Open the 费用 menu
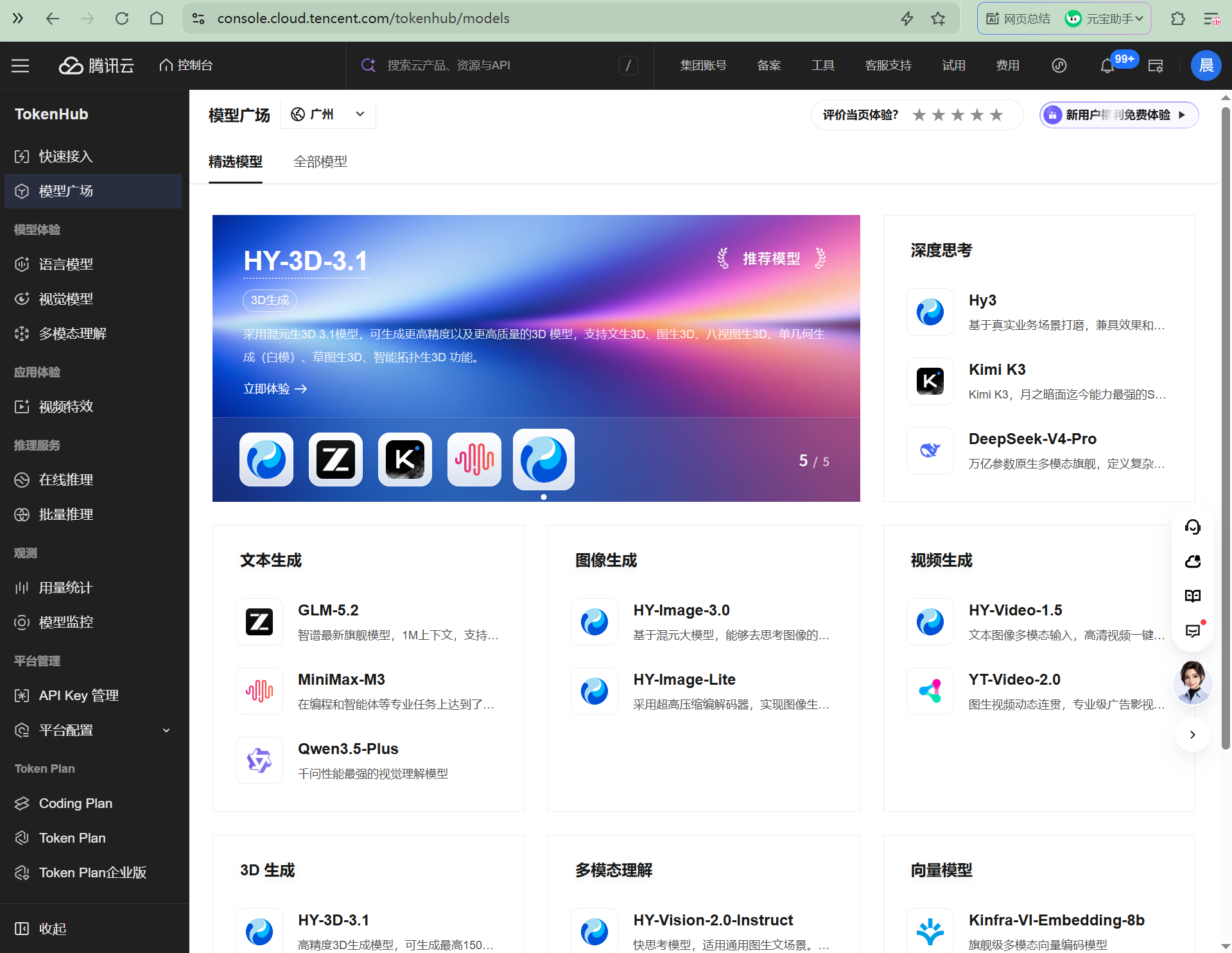Viewport: 1232px width, 953px height. point(1008,65)
